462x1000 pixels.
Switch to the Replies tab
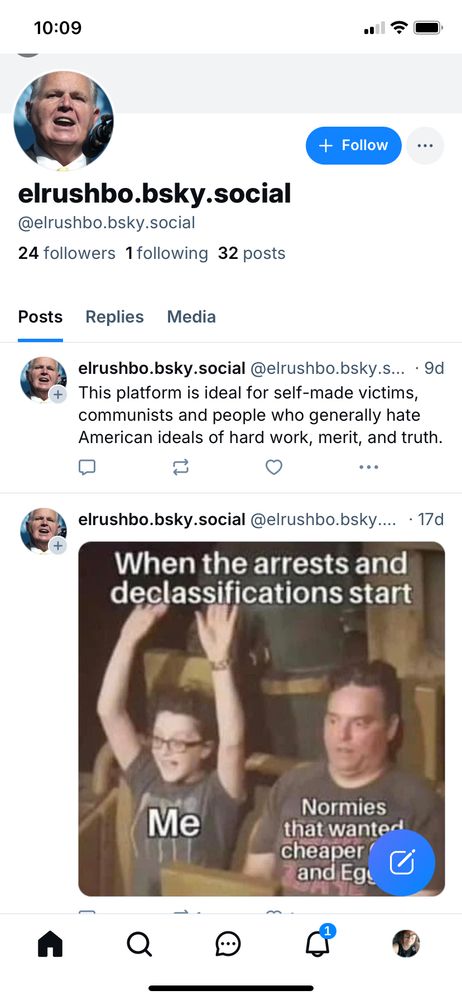tap(115, 317)
